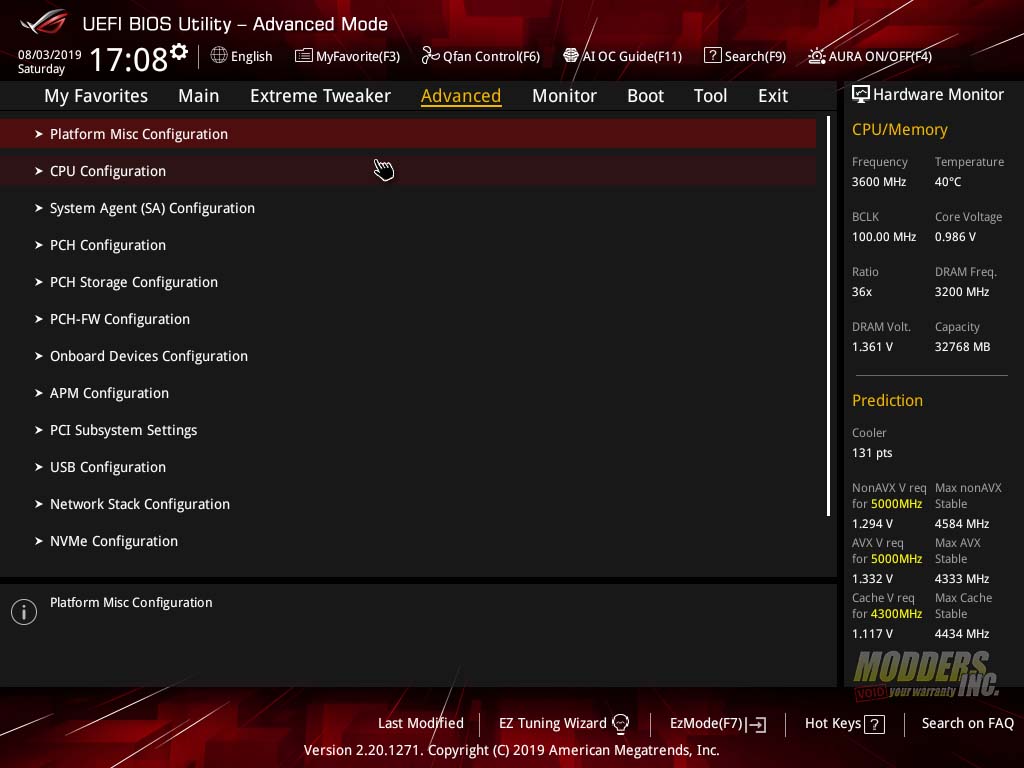Expand Platform Misc Configuration submenu
Image resolution: width=1024 pixels, height=768 pixels.
pos(408,134)
